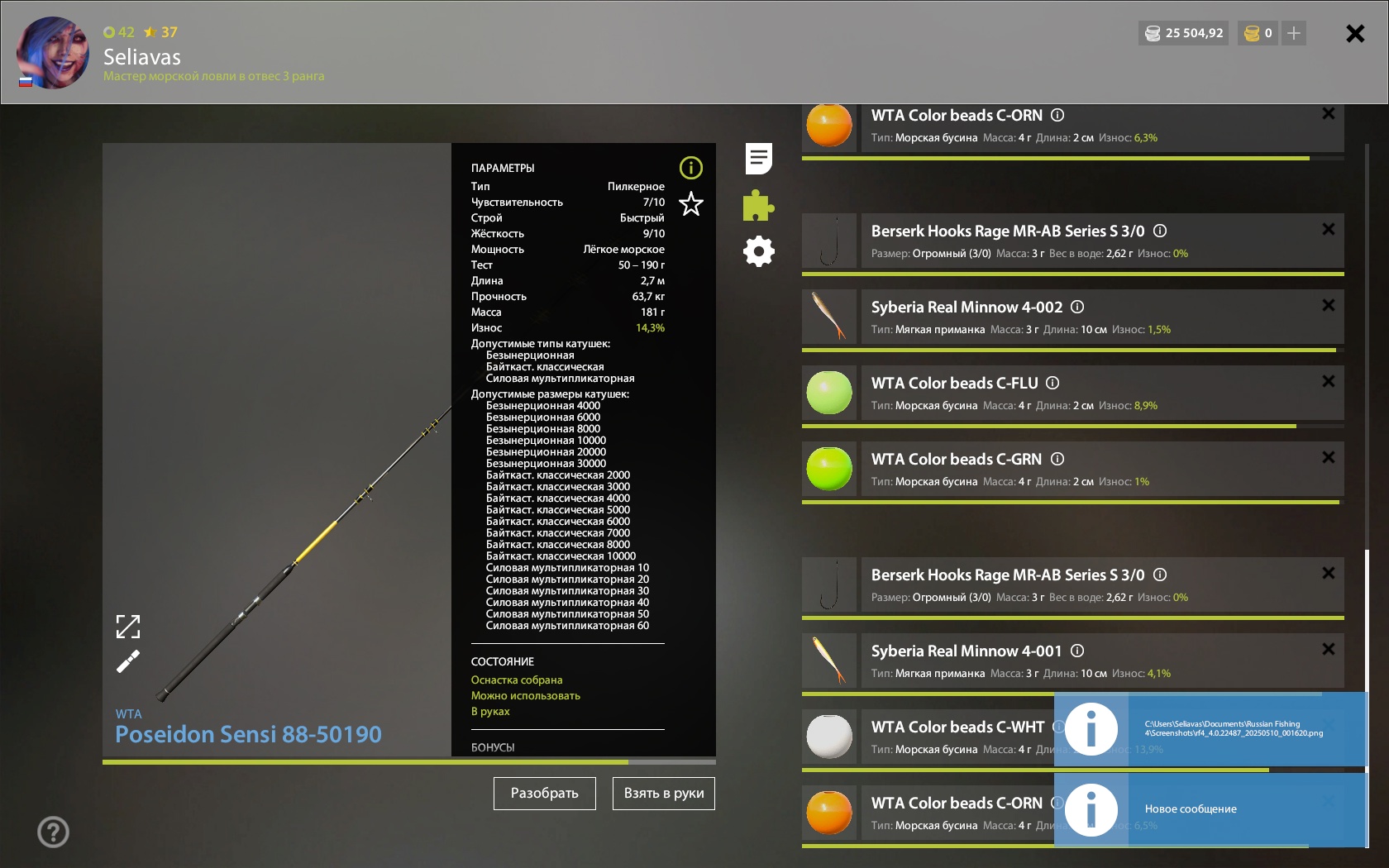Viewport: 1389px width, 868px height.
Task: Select second Berserk hook thumbnail
Action: (x=829, y=584)
